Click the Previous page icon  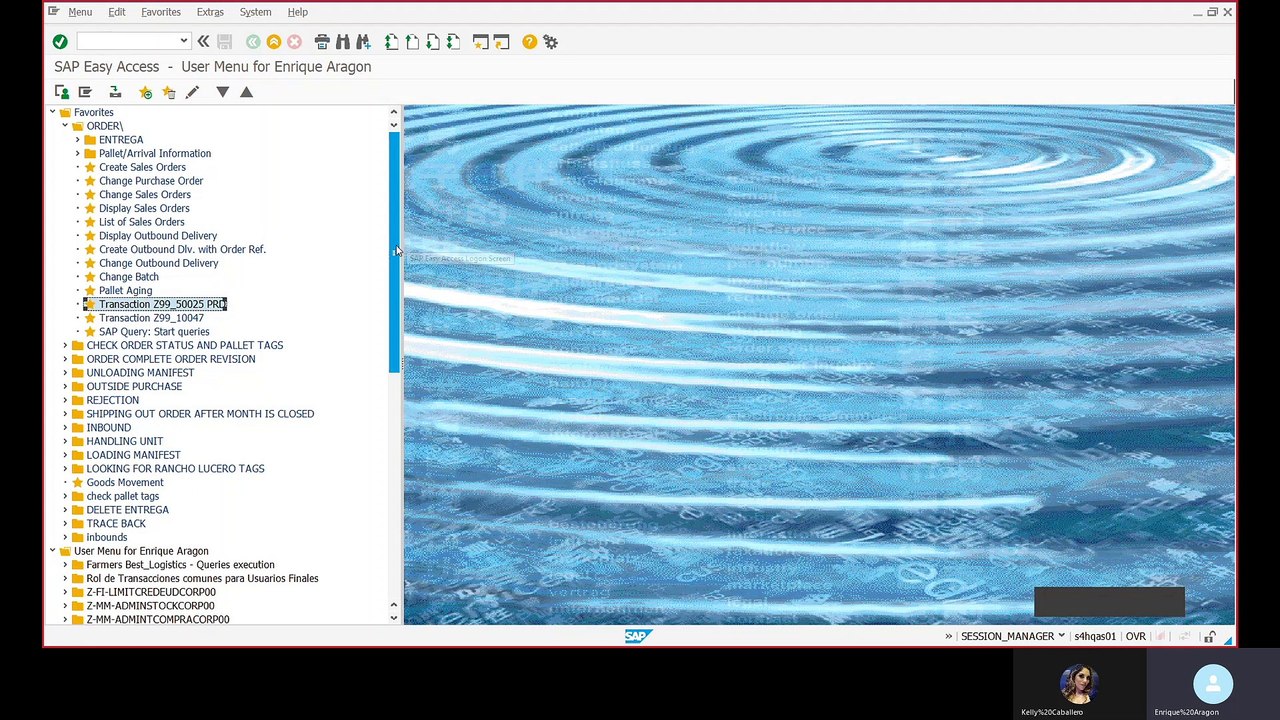point(412,42)
